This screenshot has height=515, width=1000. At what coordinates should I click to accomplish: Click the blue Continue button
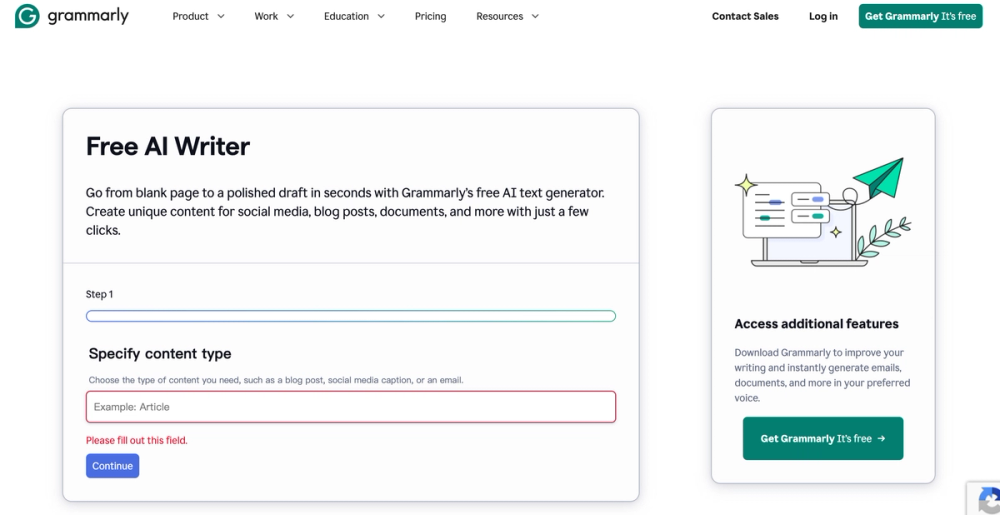pos(112,466)
